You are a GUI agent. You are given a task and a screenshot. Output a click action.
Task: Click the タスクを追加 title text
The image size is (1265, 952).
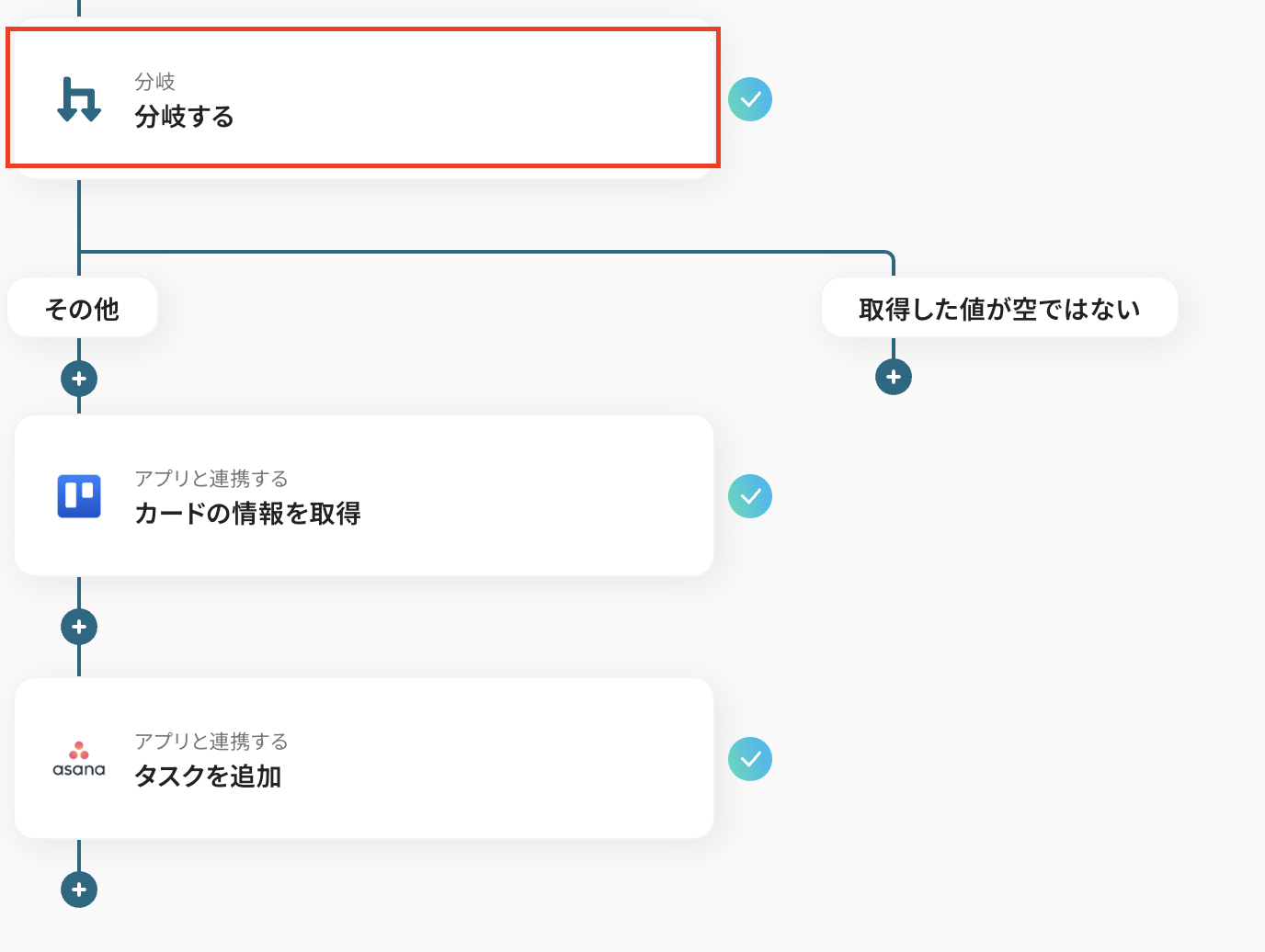[208, 776]
